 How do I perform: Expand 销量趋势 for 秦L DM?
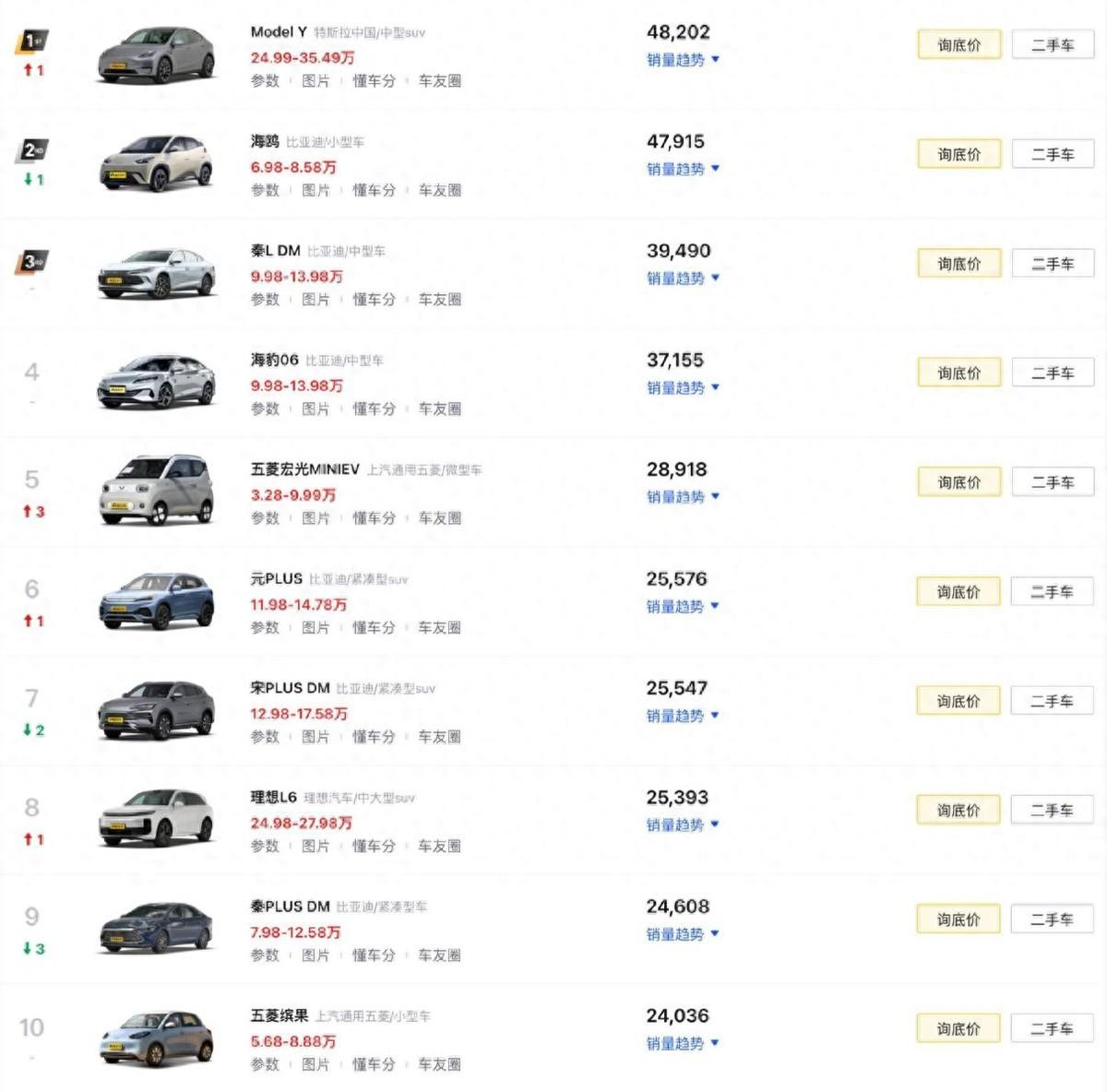[x=683, y=279]
